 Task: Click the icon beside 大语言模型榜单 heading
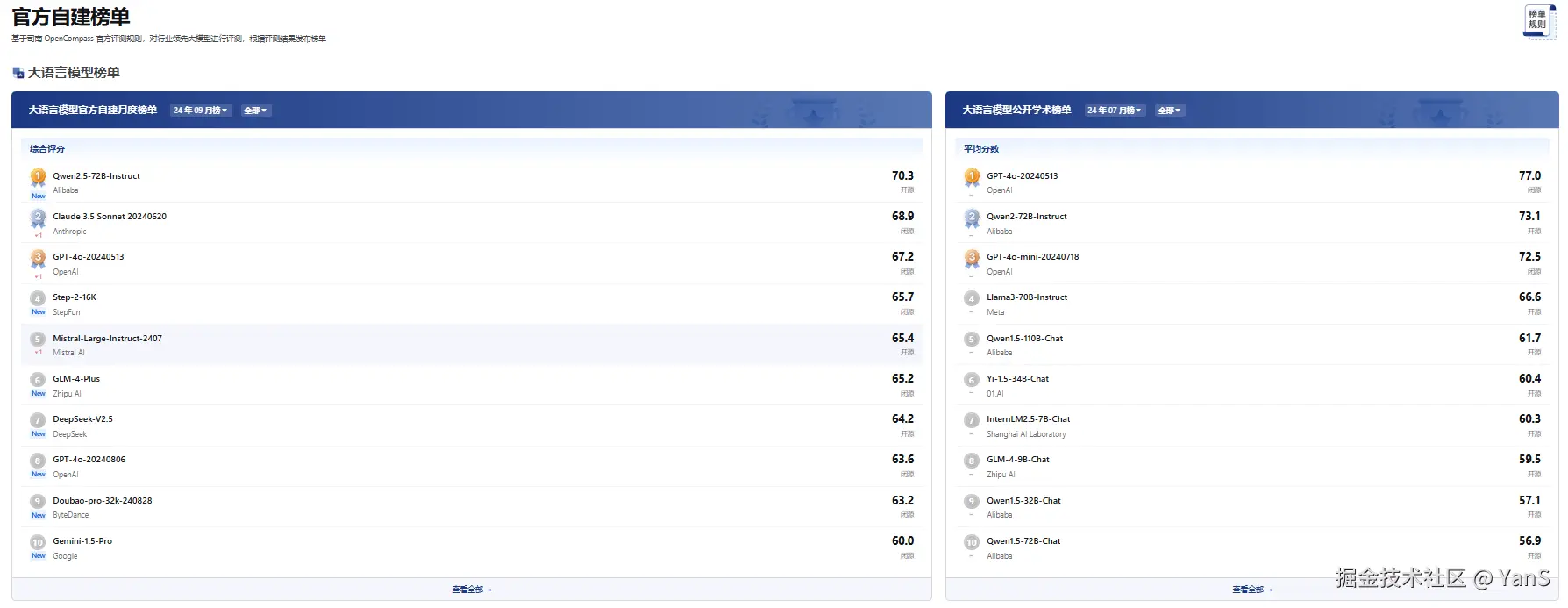pos(18,73)
